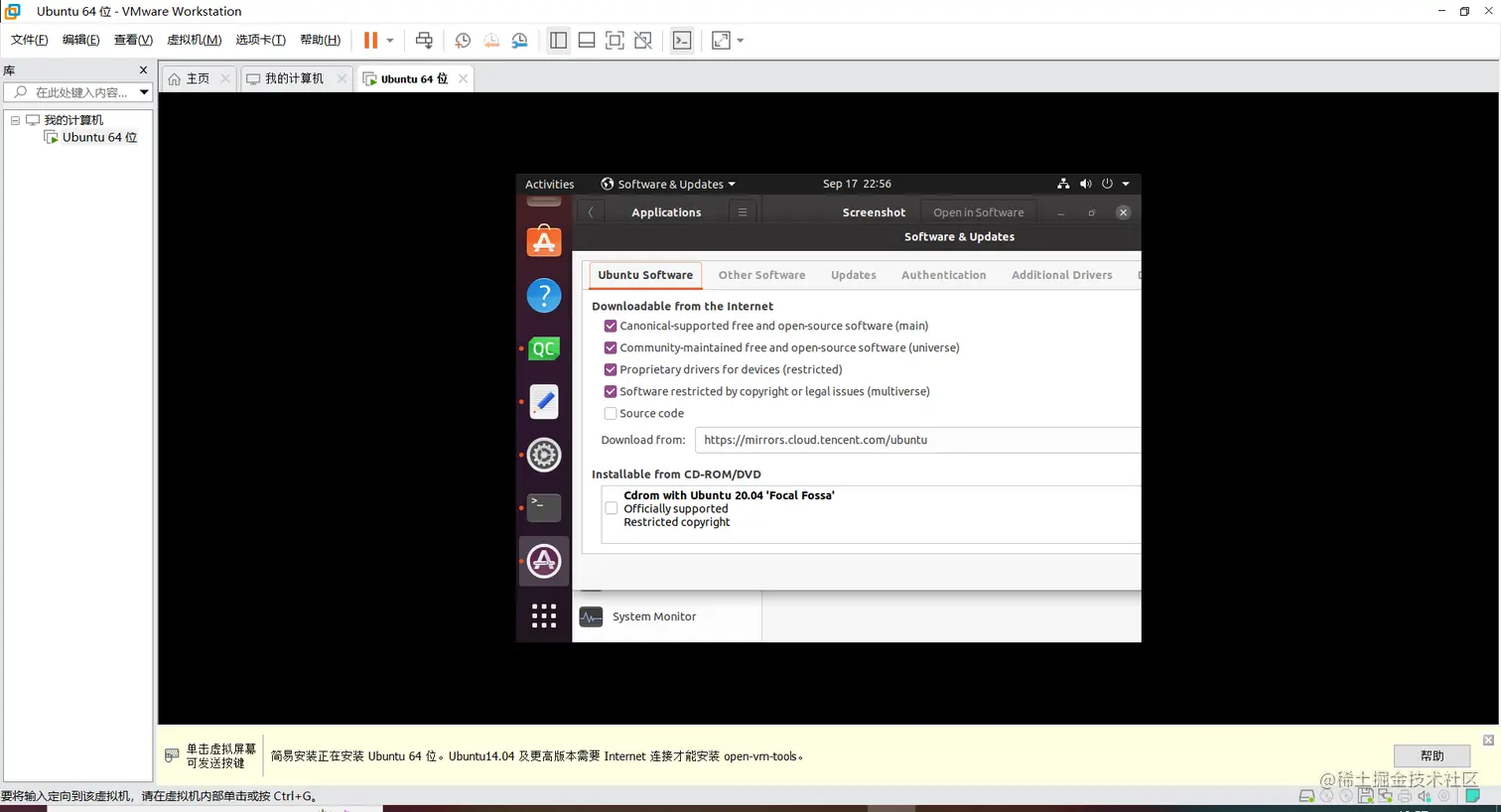The width and height of the screenshot is (1501, 812).
Task: Click the Software & Updates dock icon
Action: (544, 561)
